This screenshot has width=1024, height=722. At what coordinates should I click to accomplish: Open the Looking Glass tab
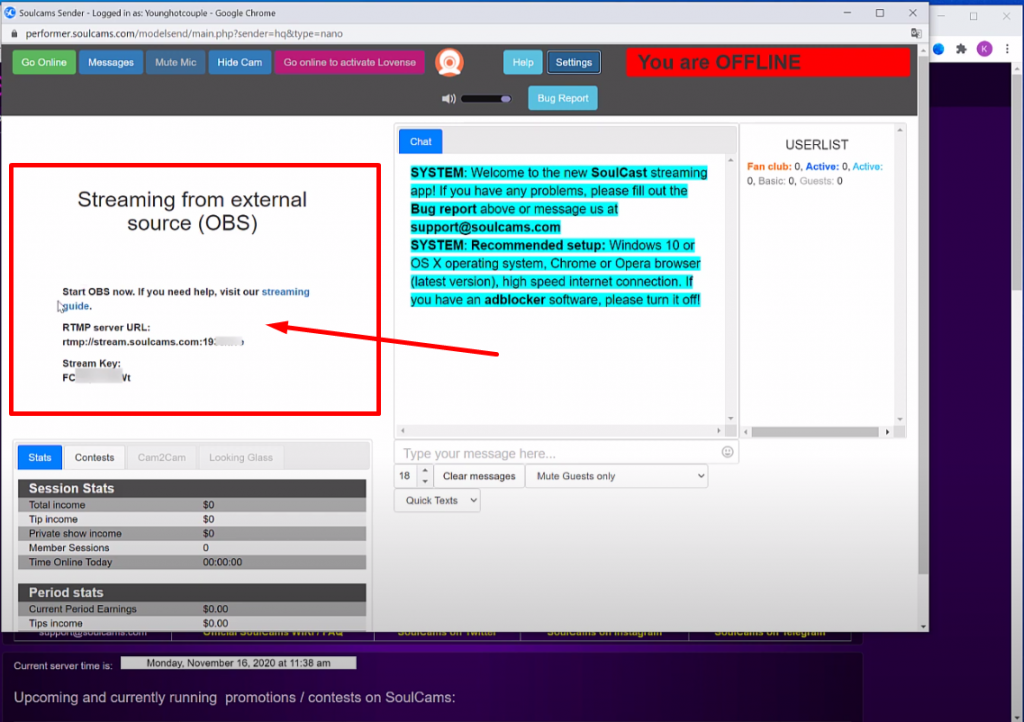pos(241,458)
